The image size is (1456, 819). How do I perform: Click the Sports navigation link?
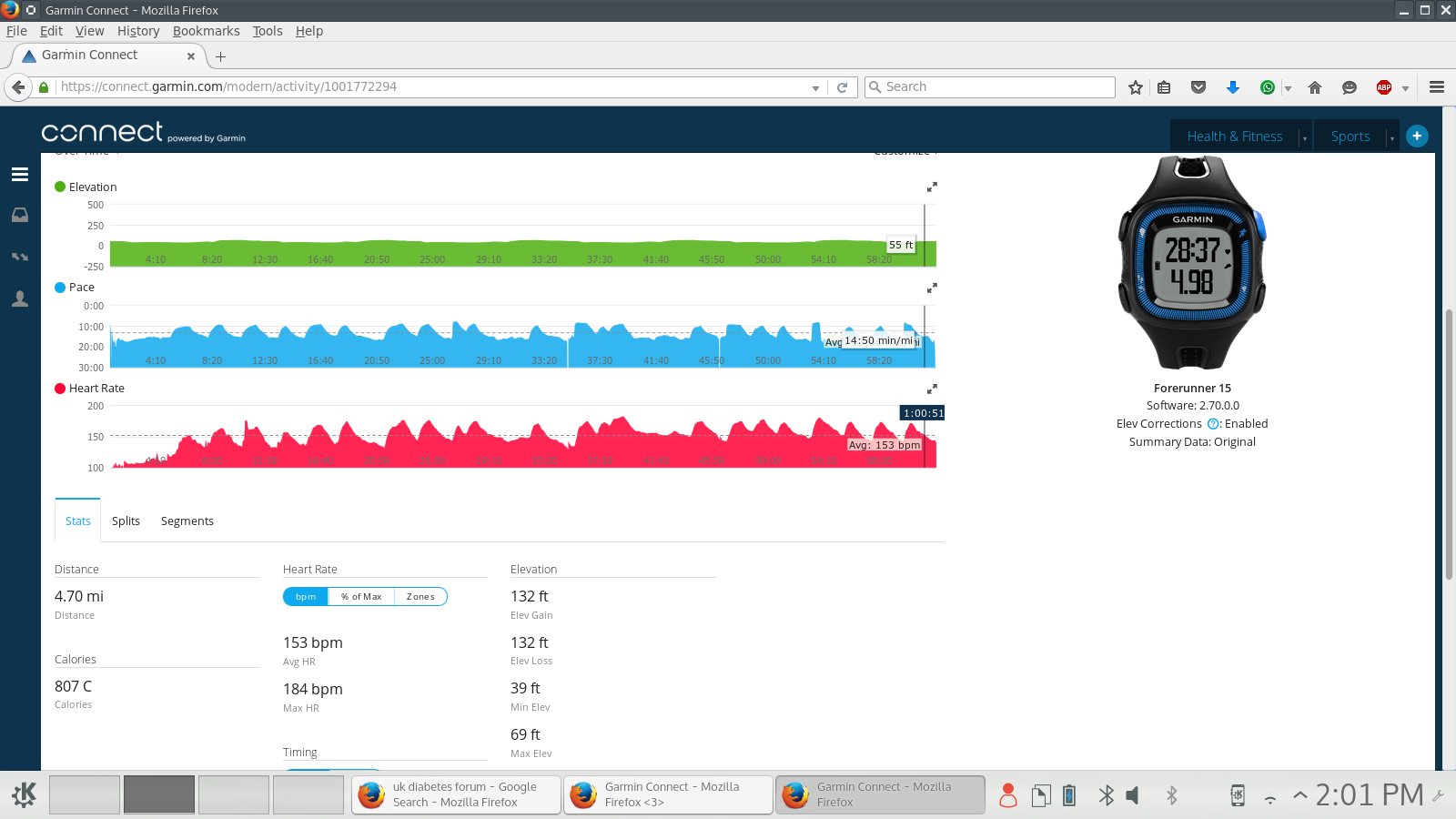tap(1350, 136)
